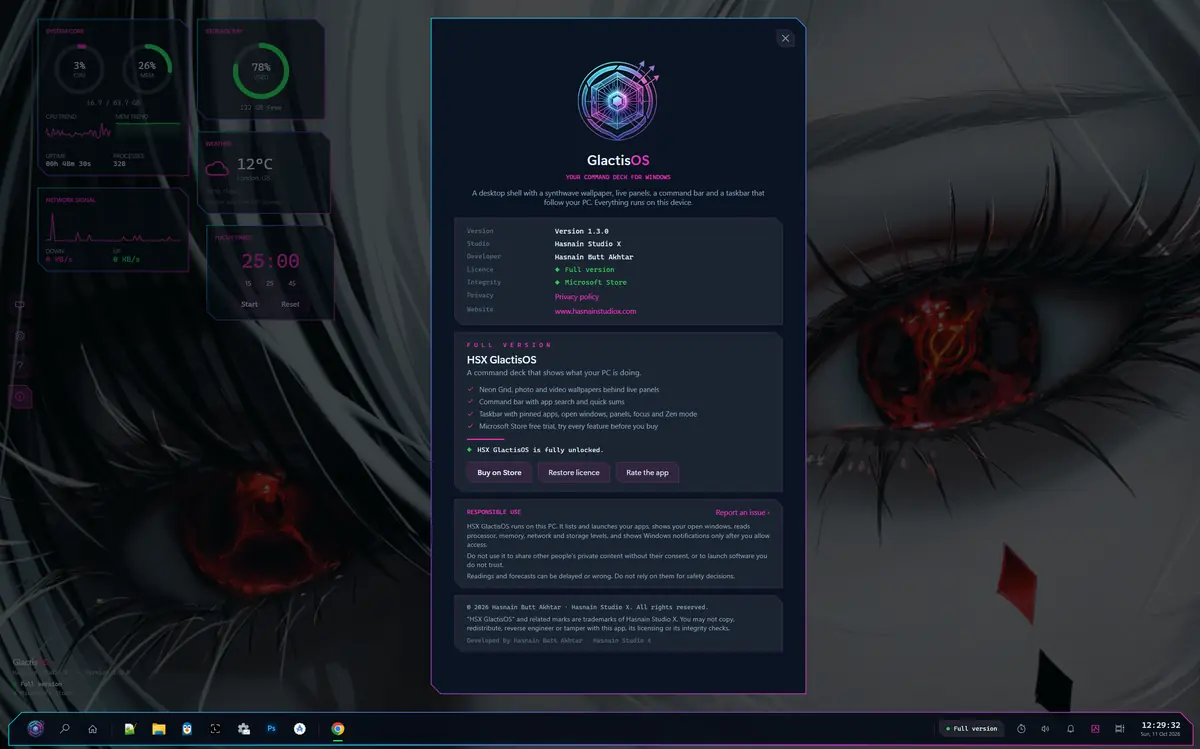Click the 12°C temperature in Weather panel
1200x749 pixels.
[x=255, y=164]
